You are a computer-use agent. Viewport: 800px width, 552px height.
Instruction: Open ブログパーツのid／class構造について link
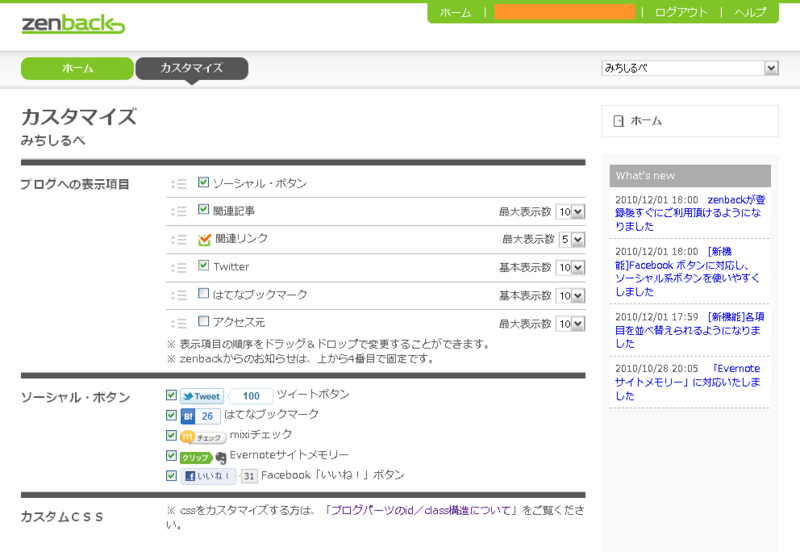coord(421,510)
